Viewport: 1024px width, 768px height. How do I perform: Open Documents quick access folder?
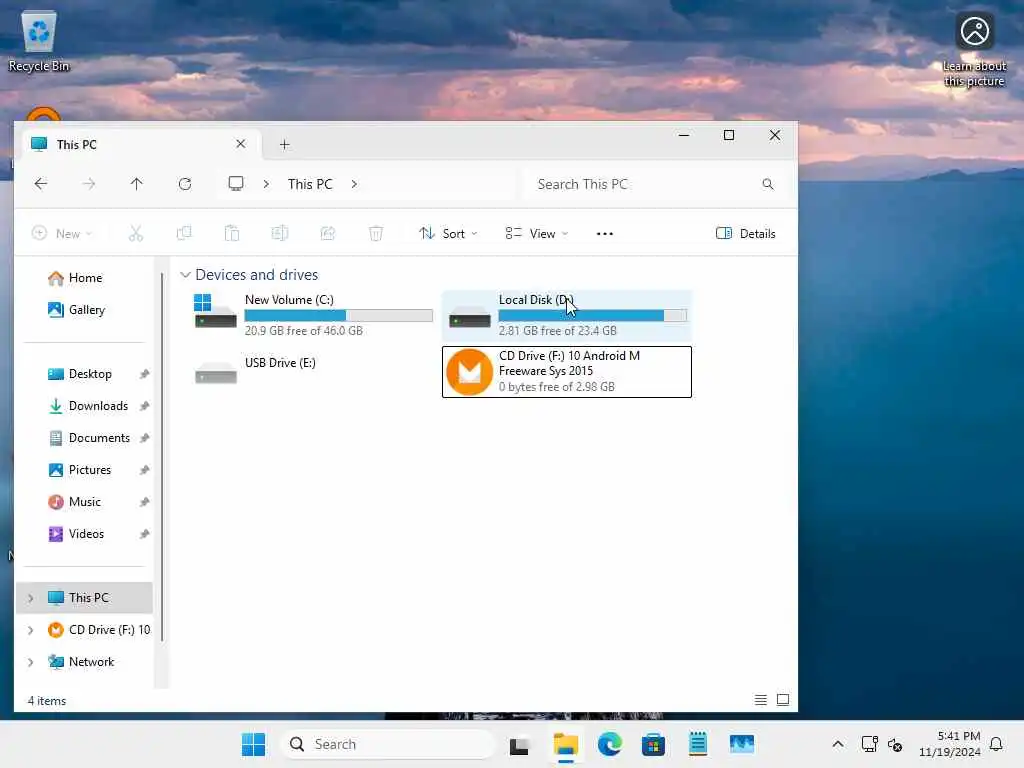point(84,438)
